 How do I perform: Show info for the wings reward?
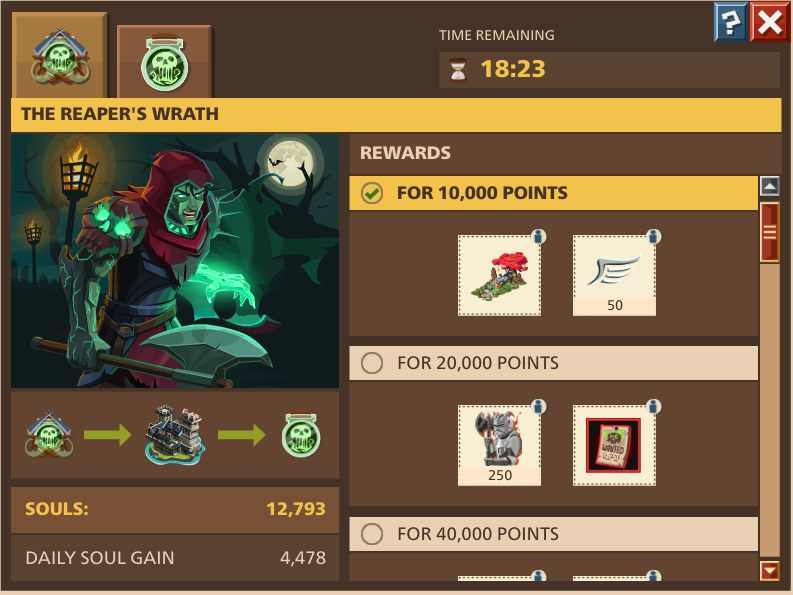coord(654,236)
